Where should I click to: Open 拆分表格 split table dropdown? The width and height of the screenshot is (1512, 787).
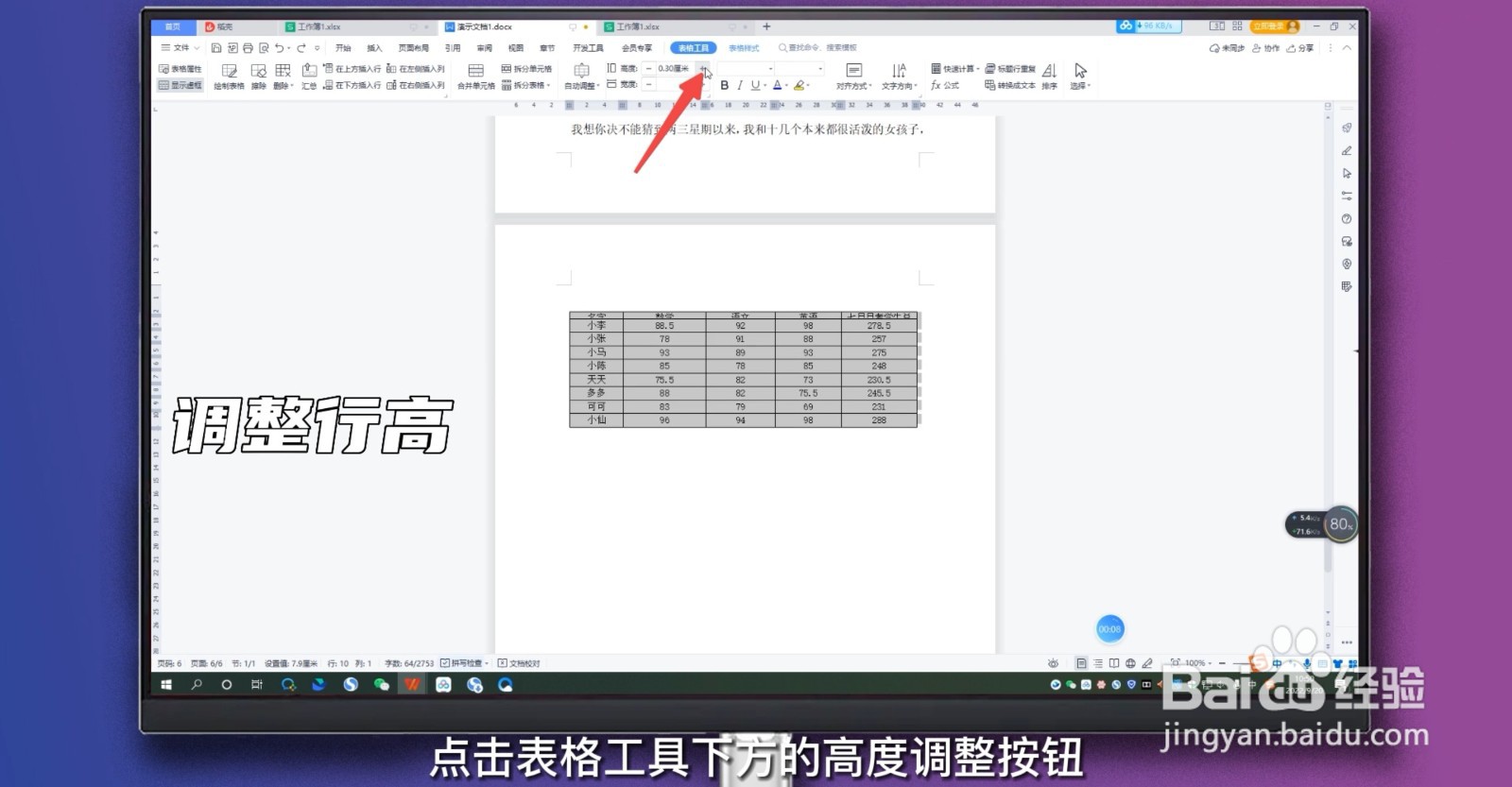526,85
